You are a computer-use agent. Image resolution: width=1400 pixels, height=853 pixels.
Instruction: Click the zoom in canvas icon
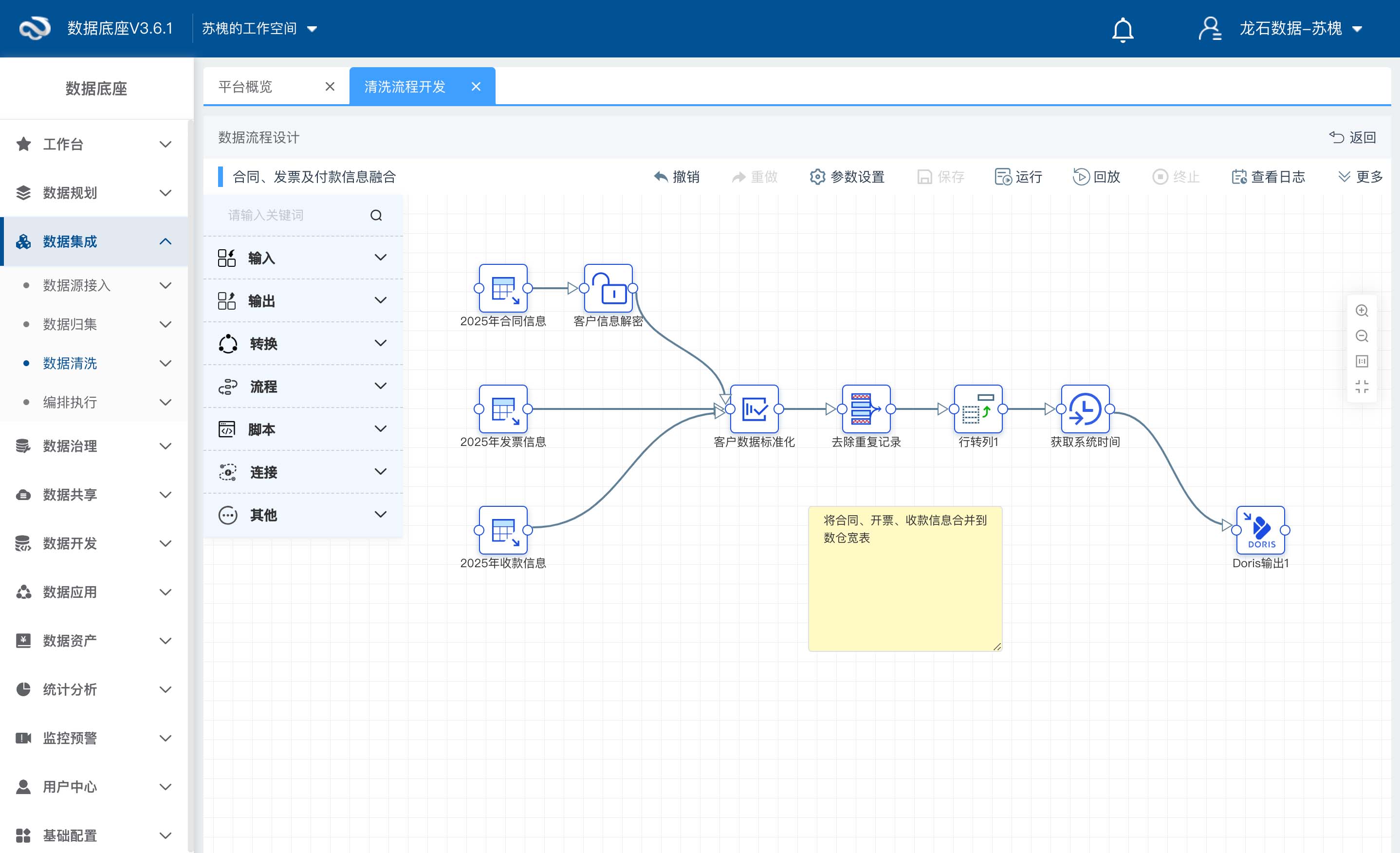1362,311
